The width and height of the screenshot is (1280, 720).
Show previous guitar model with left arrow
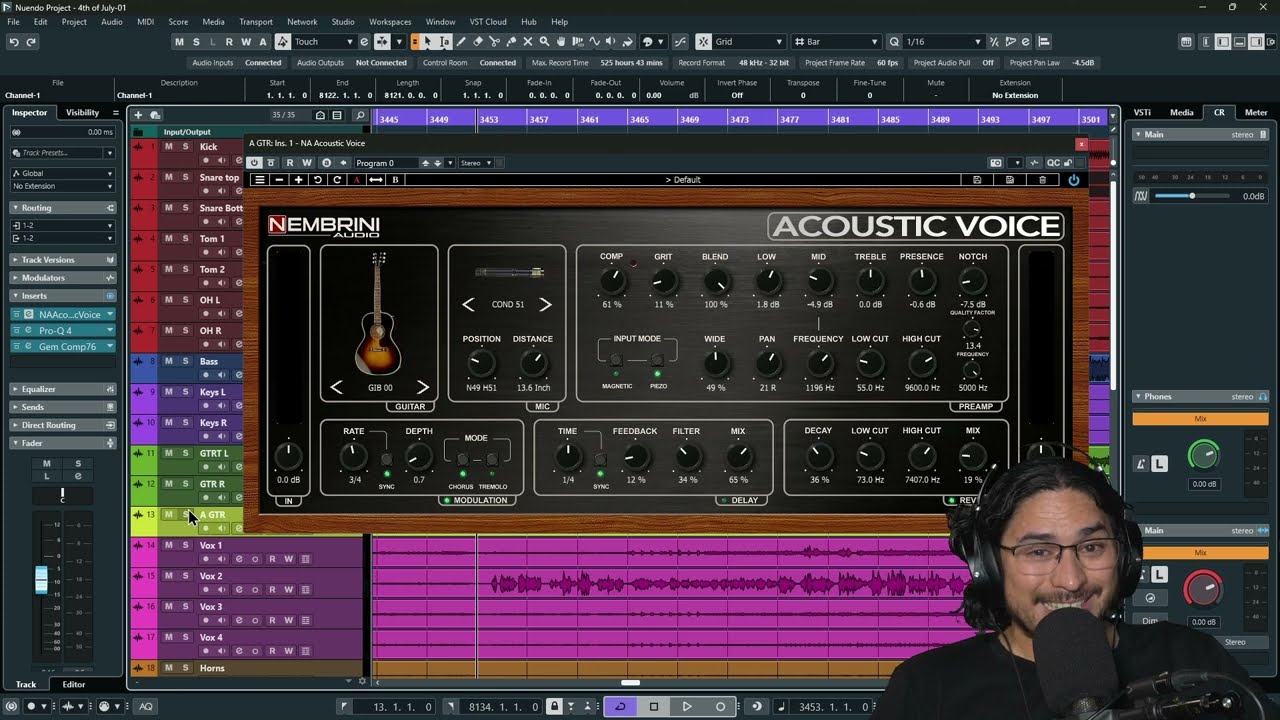click(337, 387)
